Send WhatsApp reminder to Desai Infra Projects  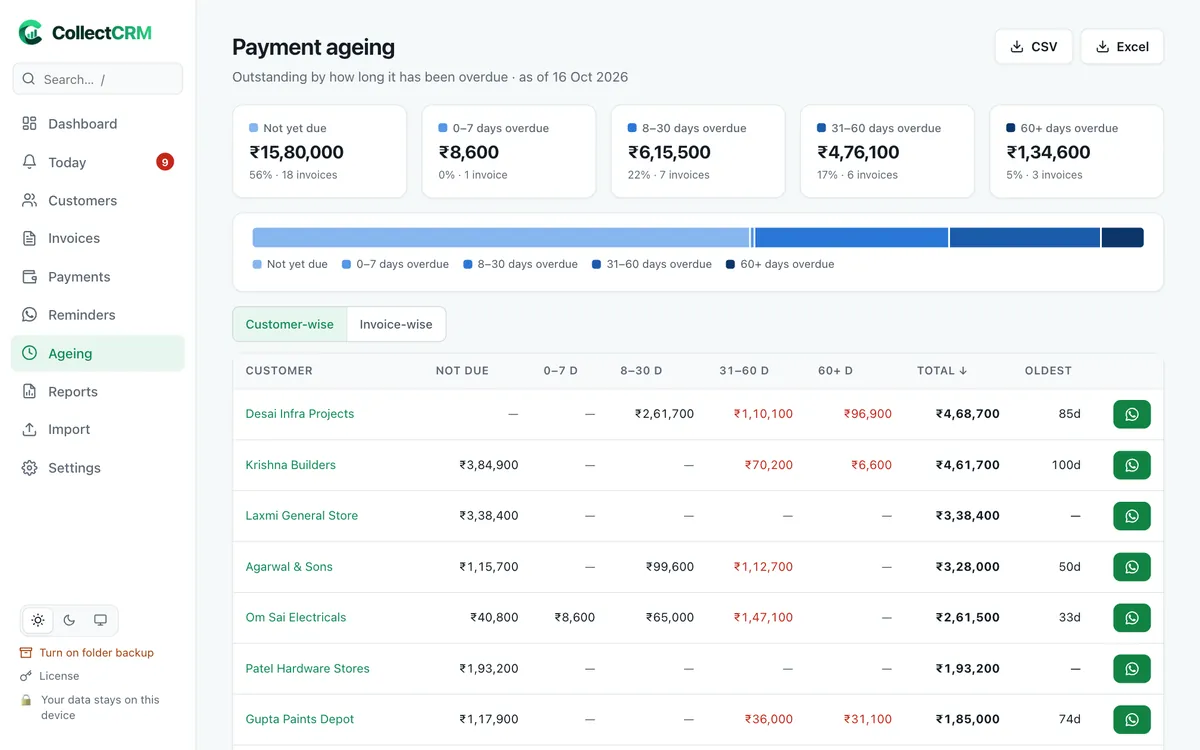tap(1132, 414)
